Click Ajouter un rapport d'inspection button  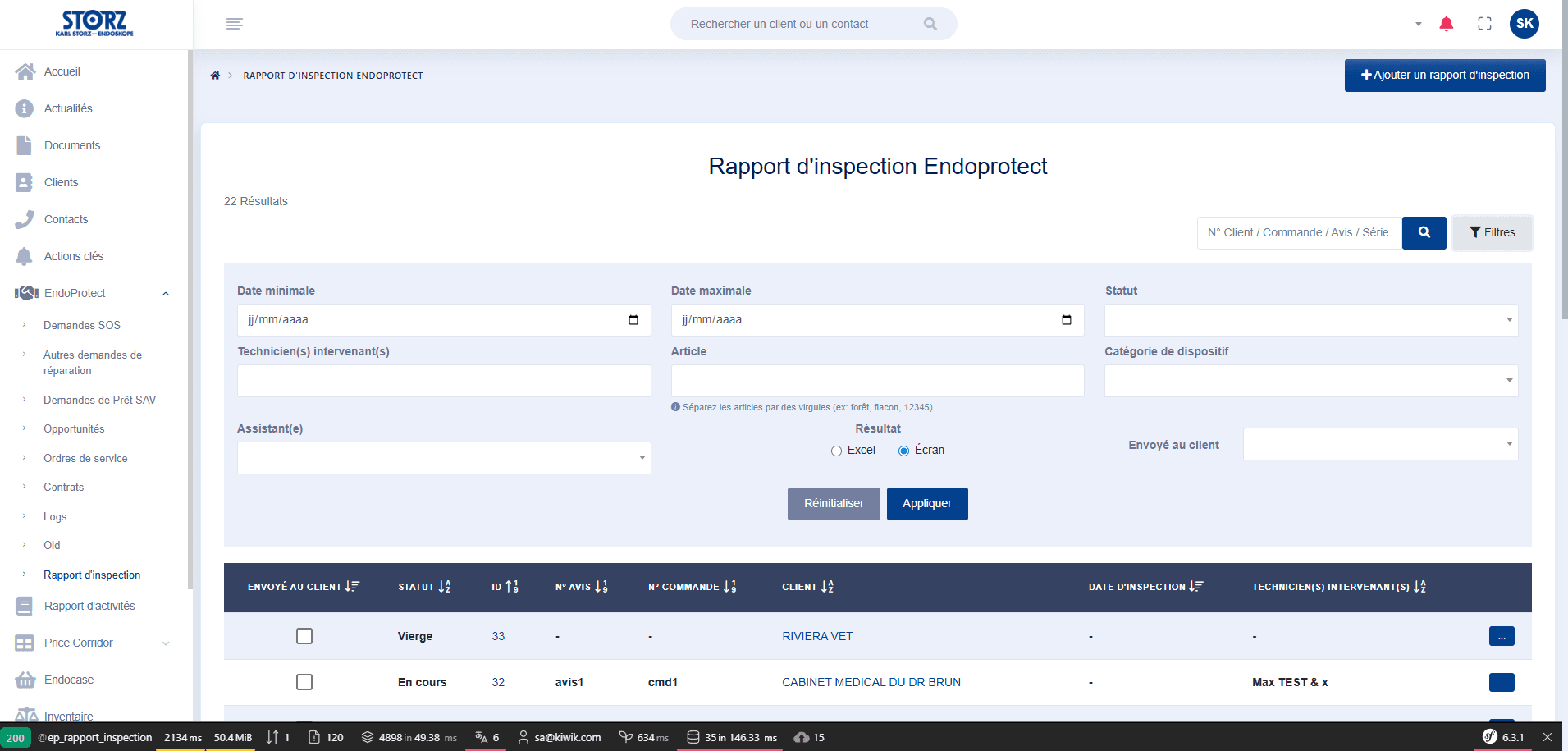(1445, 76)
